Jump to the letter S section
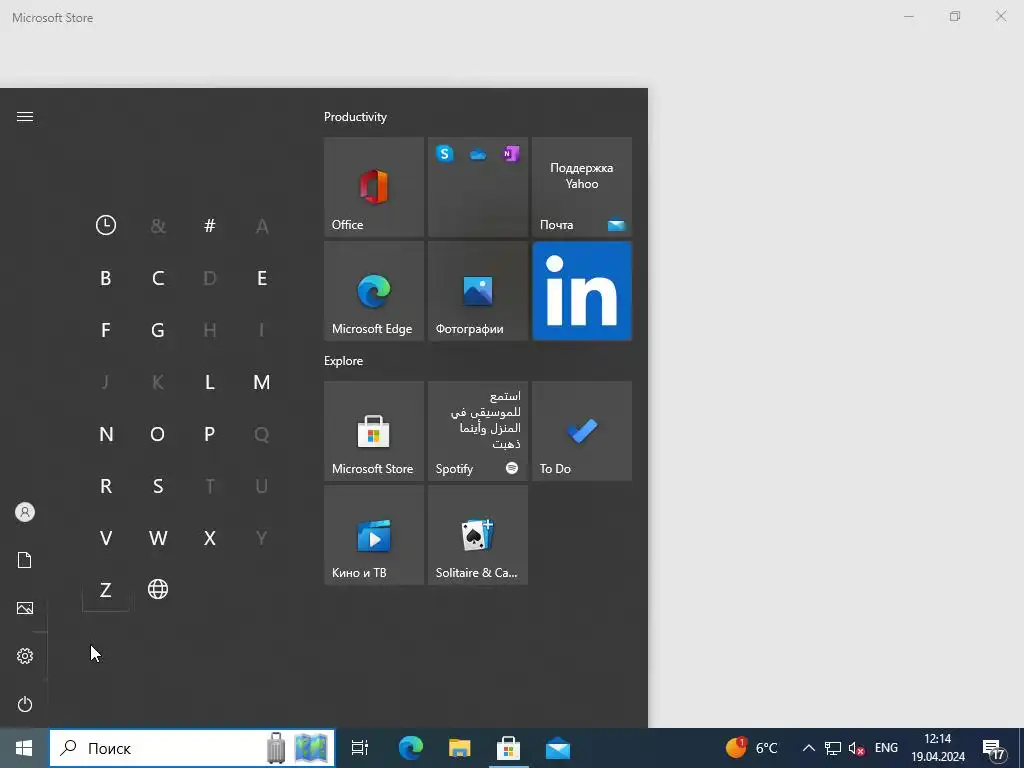This screenshot has width=1024, height=768. click(x=158, y=487)
